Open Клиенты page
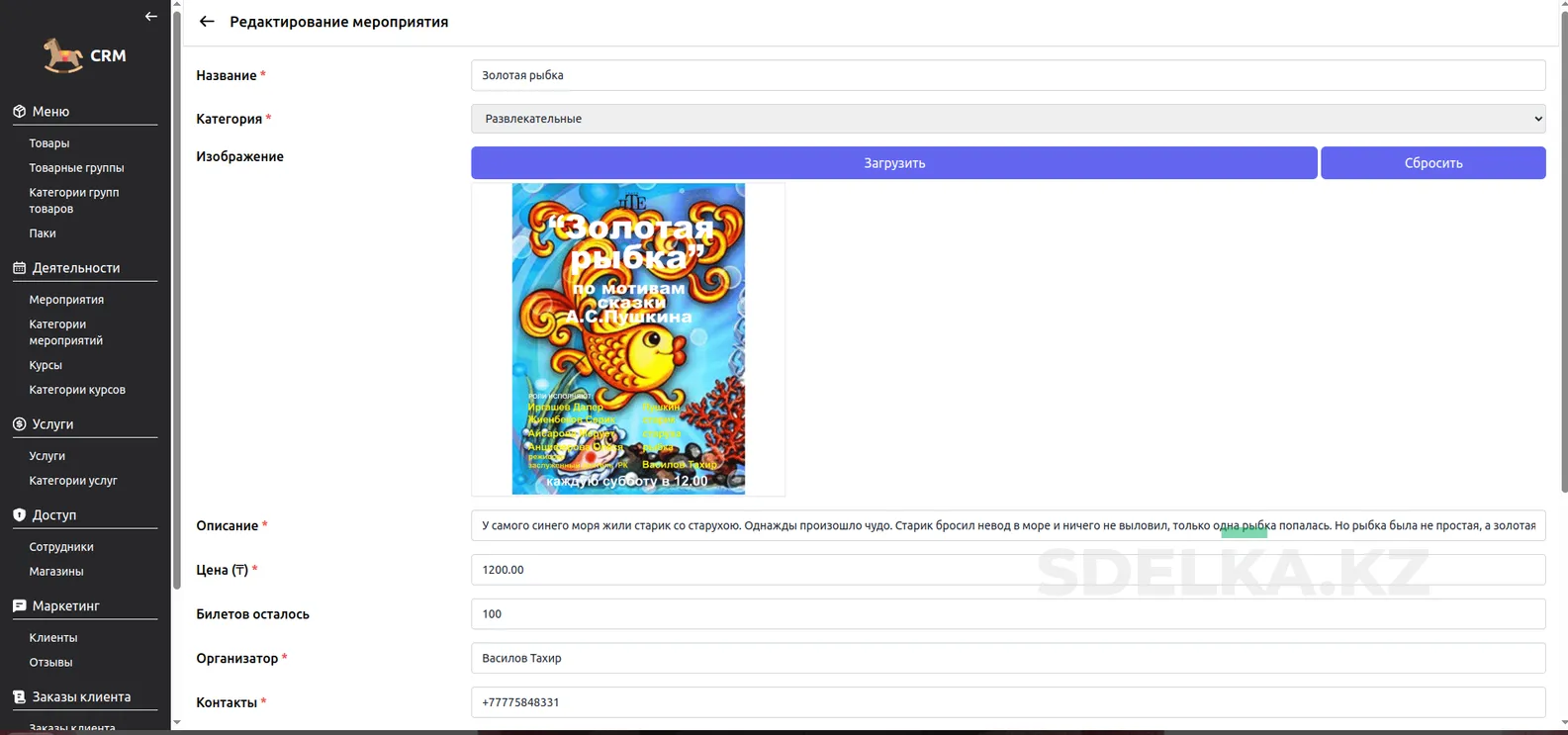The image size is (1568, 735). (53, 638)
